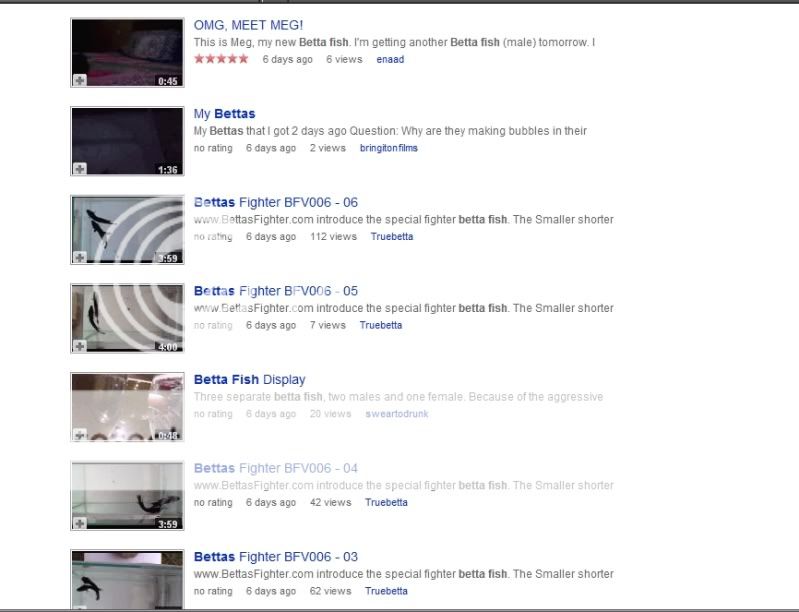Visit Truebetta channel under BFV006 - 04
The image size is (799, 612).
386,502
